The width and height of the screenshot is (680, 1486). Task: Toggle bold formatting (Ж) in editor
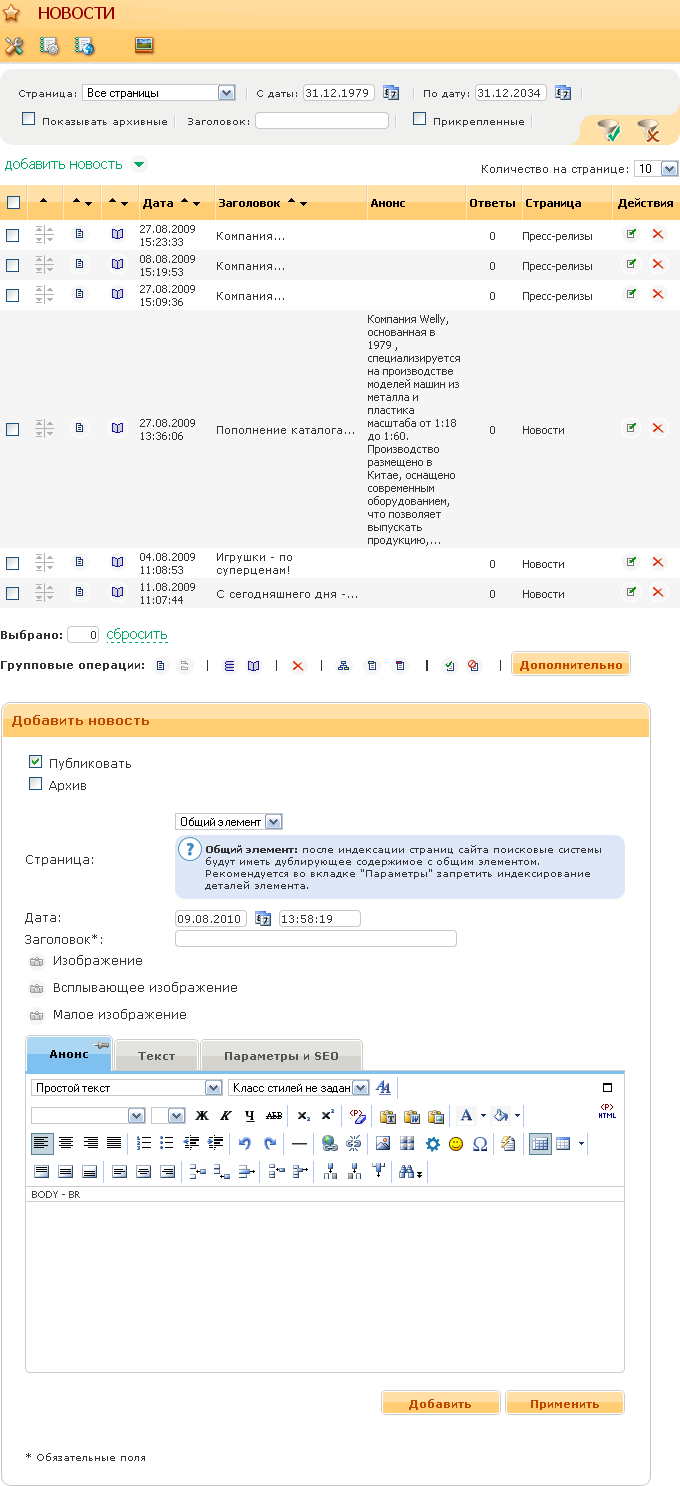tap(202, 1116)
